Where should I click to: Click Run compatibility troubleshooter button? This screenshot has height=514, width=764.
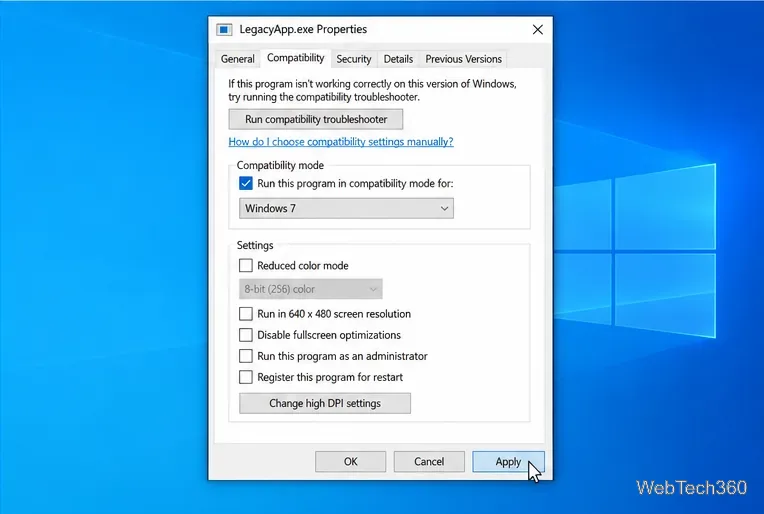click(x=316, y=119)
